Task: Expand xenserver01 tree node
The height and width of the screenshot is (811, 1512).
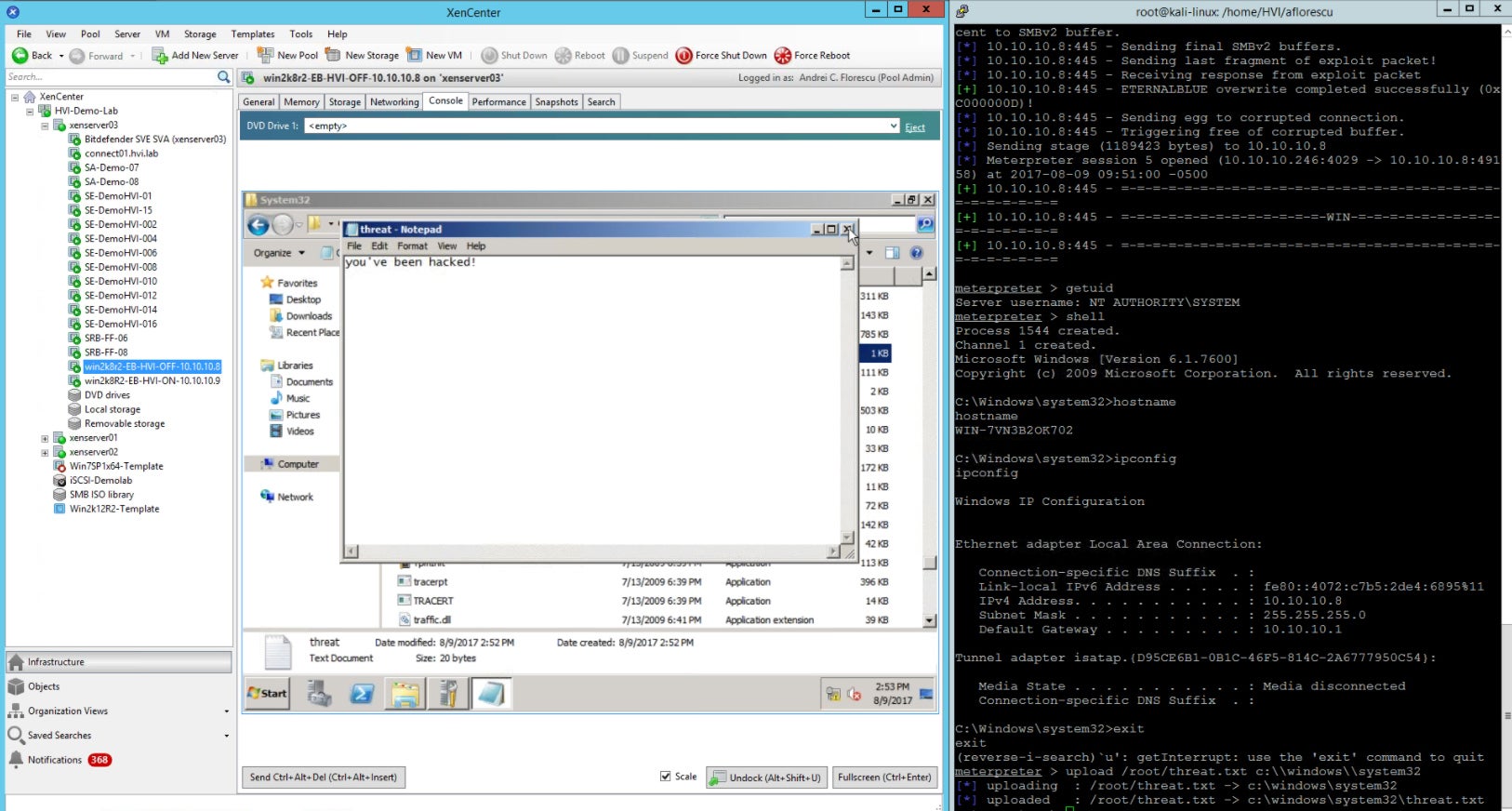Action: point(45,438)
